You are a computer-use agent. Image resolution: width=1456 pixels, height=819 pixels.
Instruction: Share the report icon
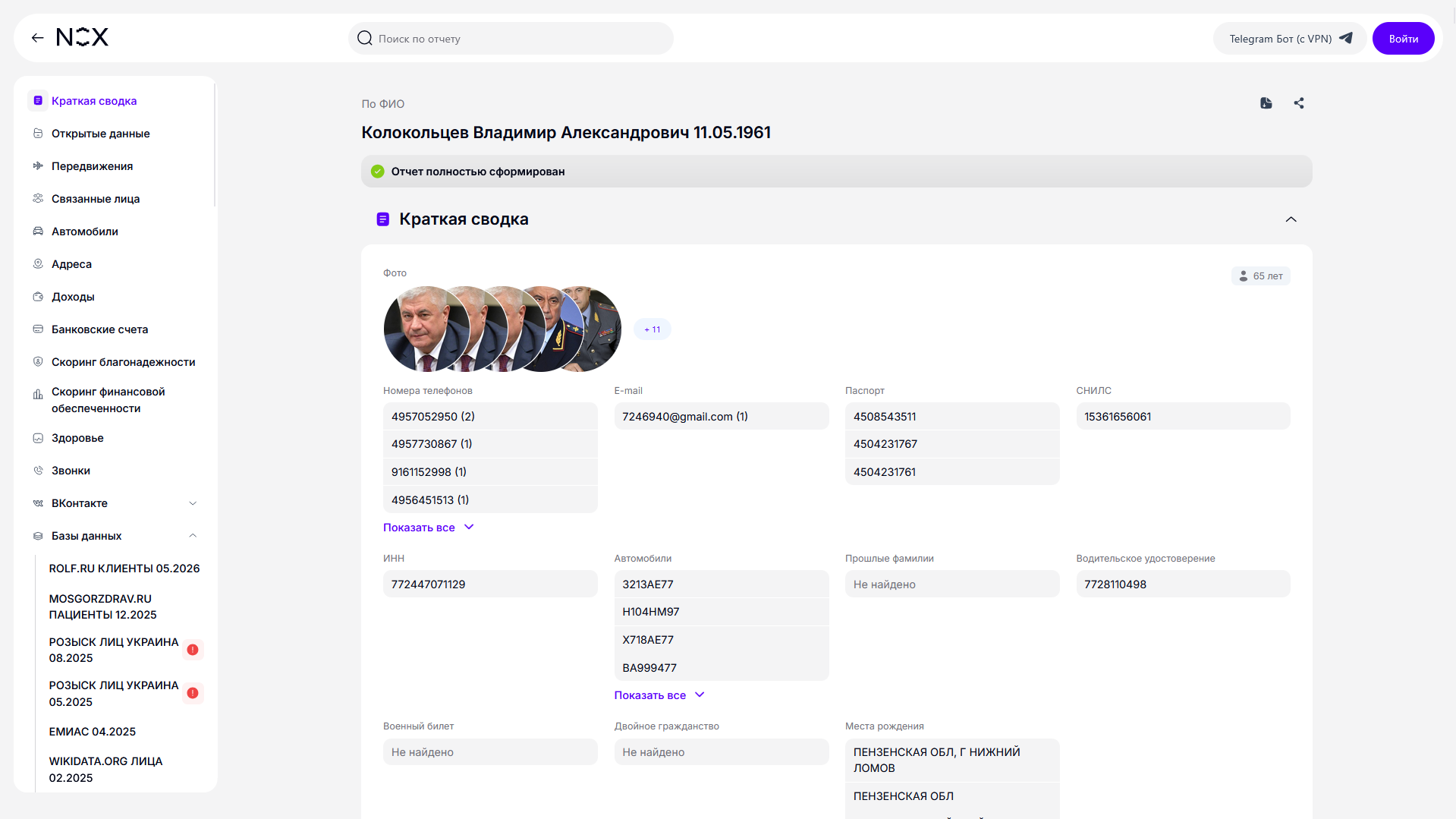(x=1299, y=103)
